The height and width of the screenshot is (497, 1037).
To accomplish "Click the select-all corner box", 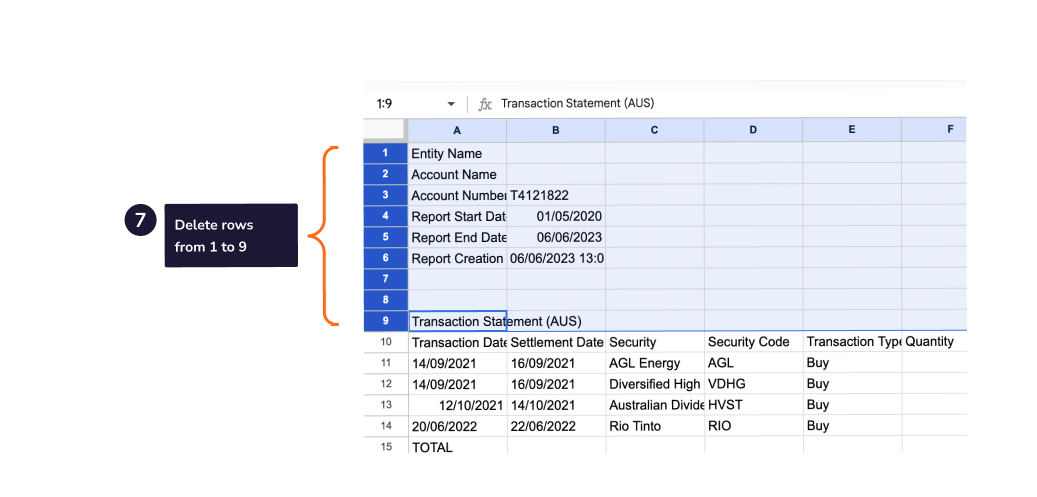I will point(386,130).
